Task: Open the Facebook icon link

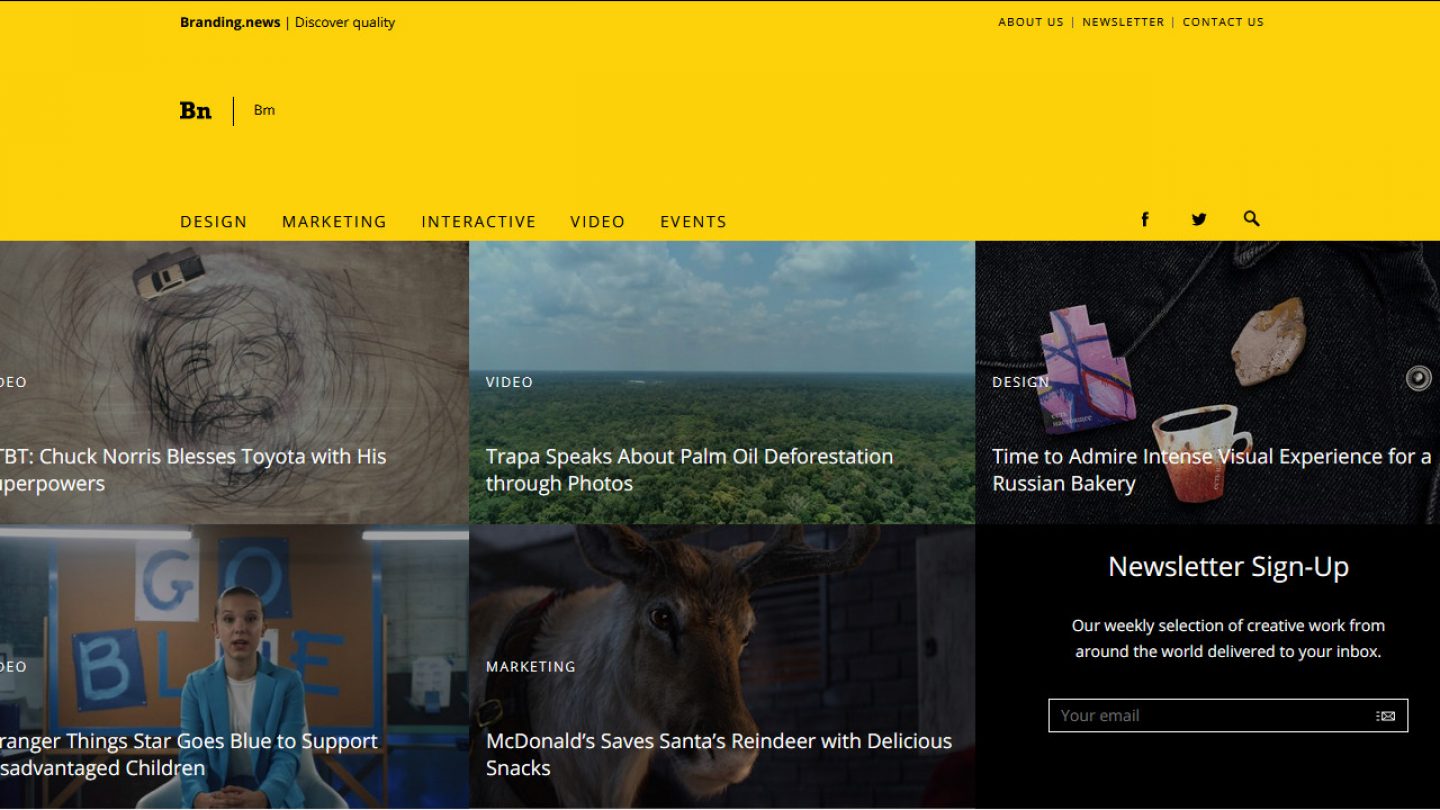Action: click(x=1145, y=220)
